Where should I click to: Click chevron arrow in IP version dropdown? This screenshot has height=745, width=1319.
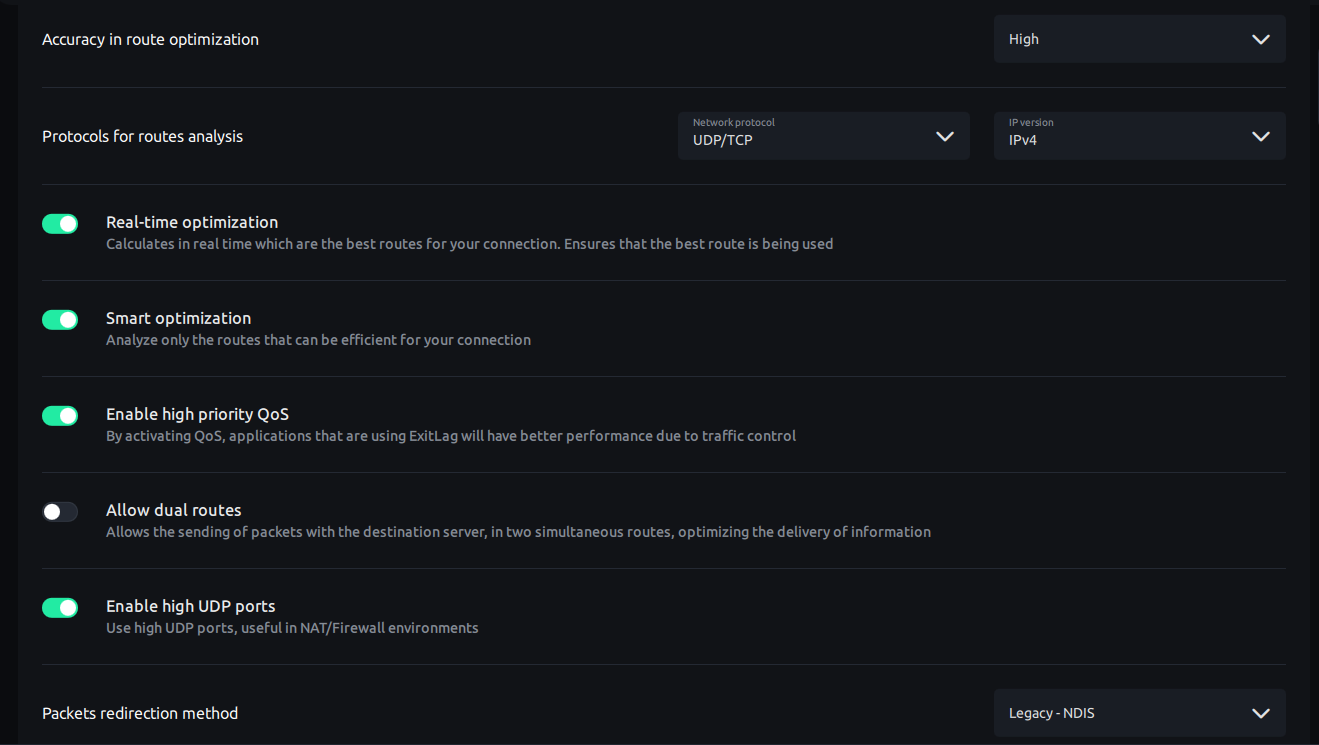(x=1260, y=137)
